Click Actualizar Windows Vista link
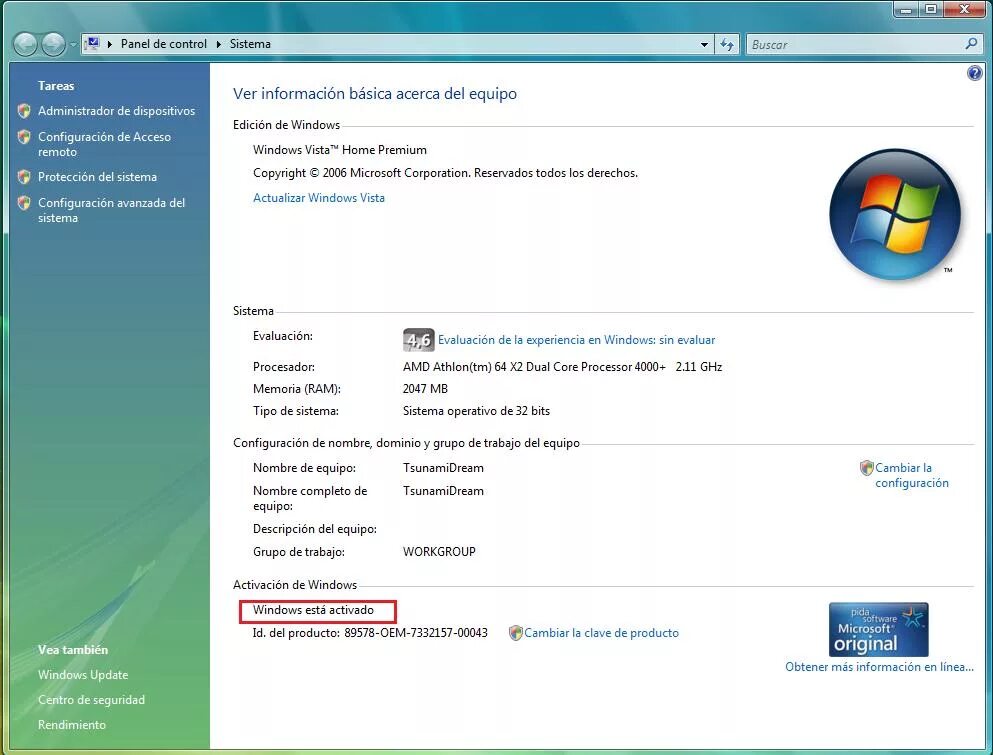 coord(319,198)
